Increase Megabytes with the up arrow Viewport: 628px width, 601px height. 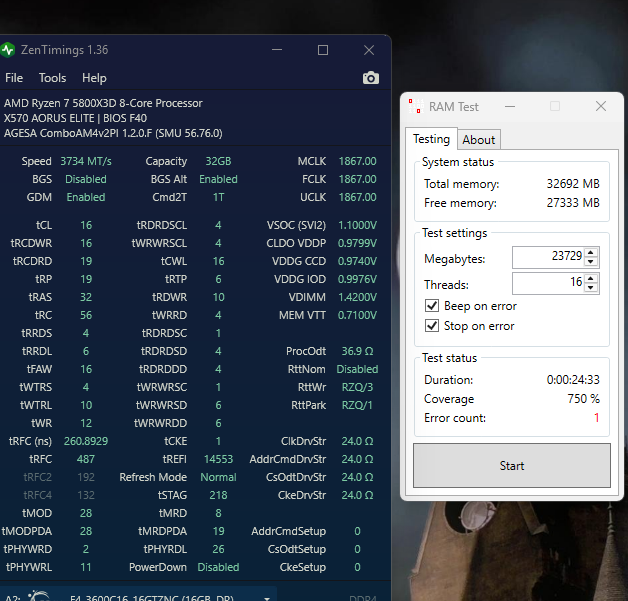tap(591, 252)
